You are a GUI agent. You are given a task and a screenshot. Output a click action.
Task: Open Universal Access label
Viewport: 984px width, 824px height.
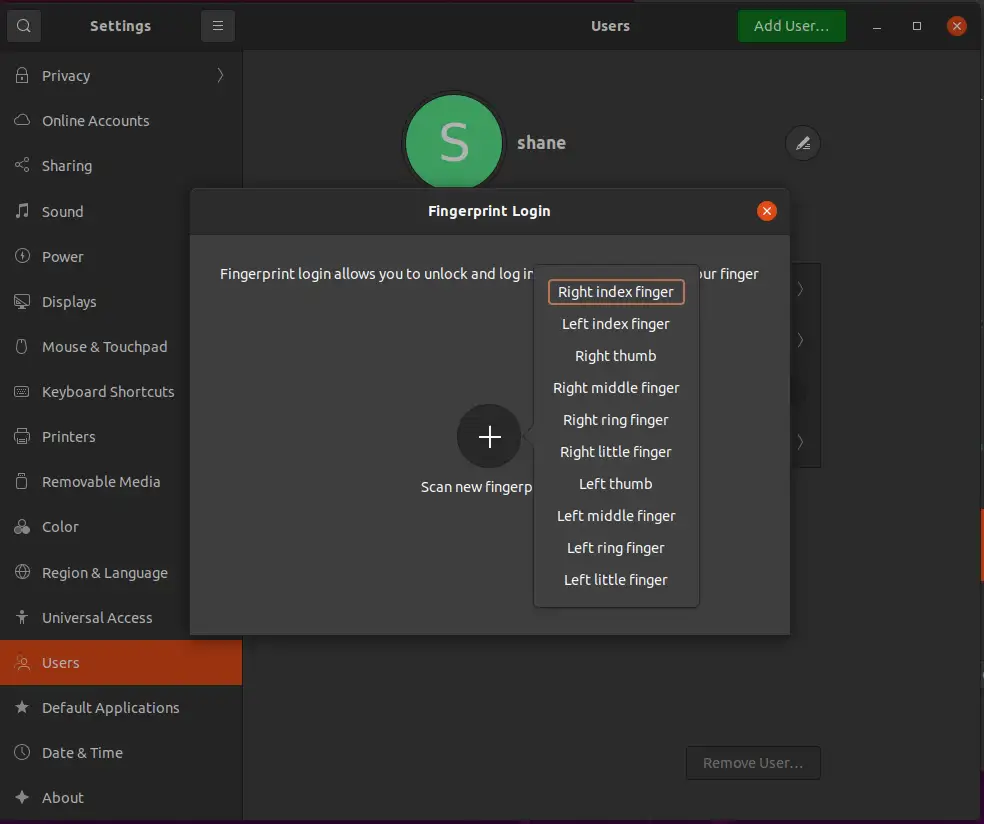point(97,618)
